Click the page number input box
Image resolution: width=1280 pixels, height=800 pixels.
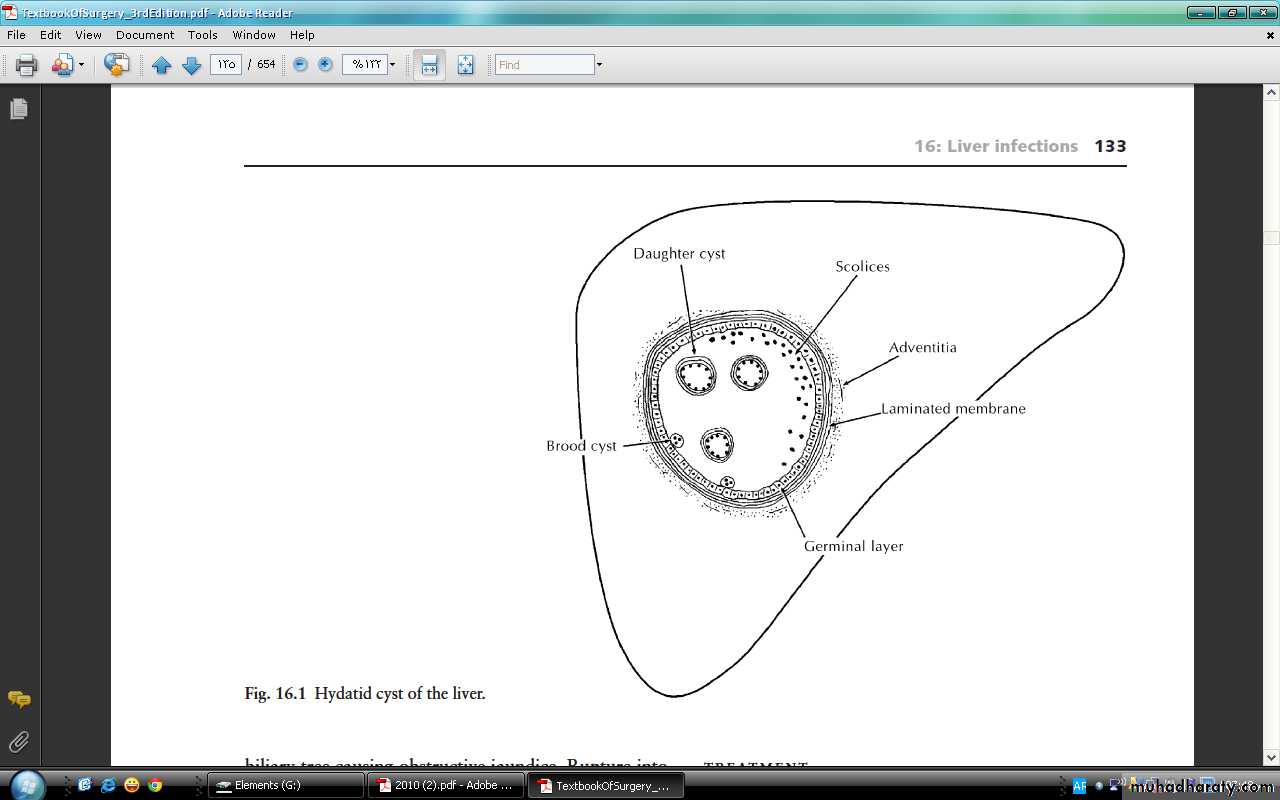pyautogui.click(x=226, y=65)
